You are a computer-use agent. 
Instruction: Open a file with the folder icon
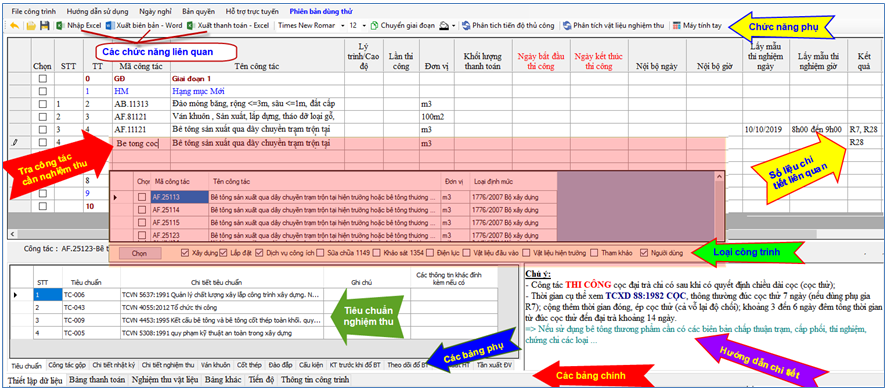click(x=31, y=25)
